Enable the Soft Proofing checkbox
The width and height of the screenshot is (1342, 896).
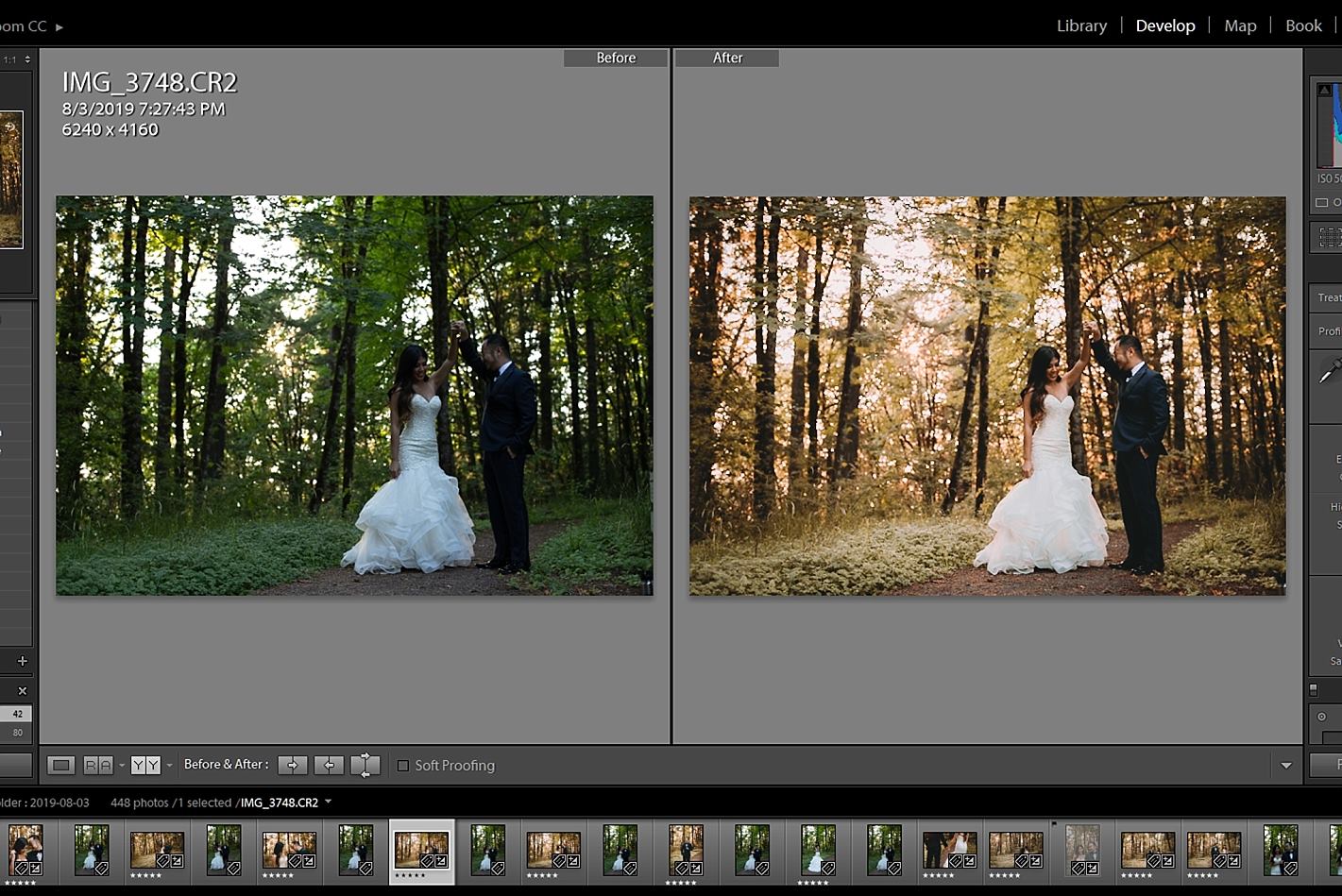tap(403, 766)
